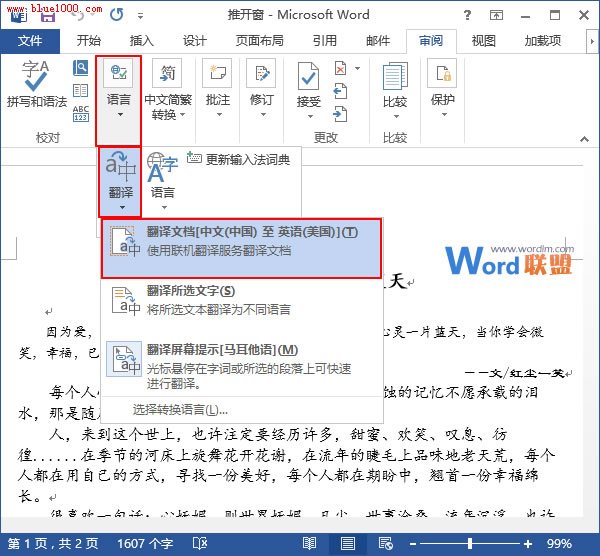Click the Help question mark icon
The height and width of the screenshot is (556, 600).
pyautogui.click(x=467, y=15)
